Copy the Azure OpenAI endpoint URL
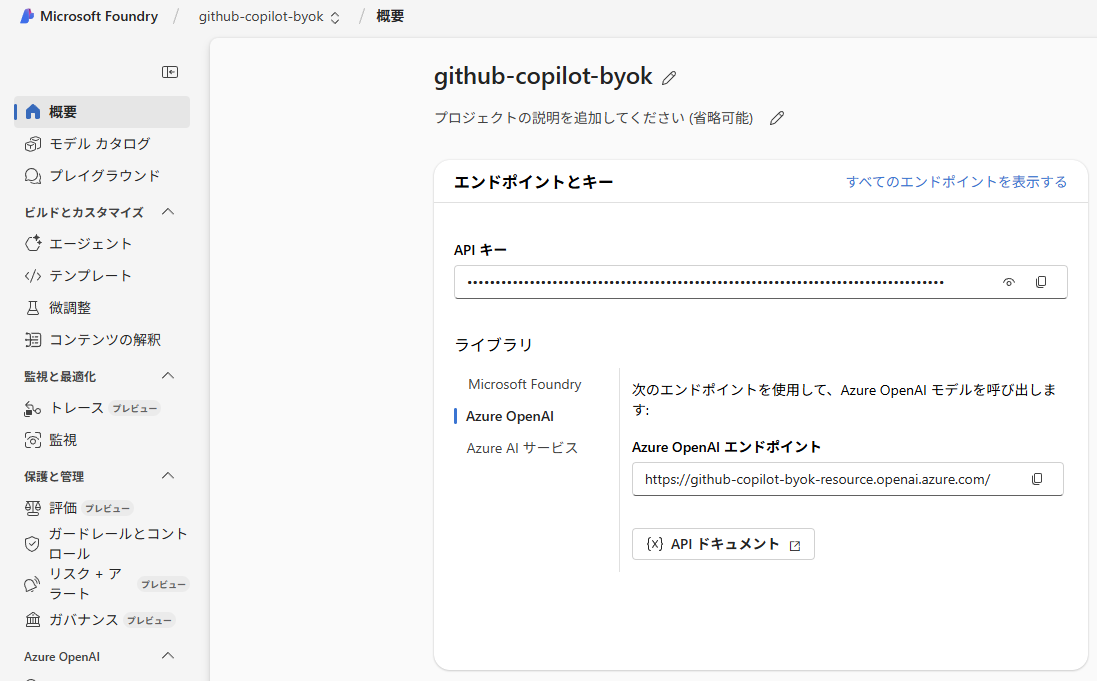The image size is (1097, 681). click(x=1037, y=479)
